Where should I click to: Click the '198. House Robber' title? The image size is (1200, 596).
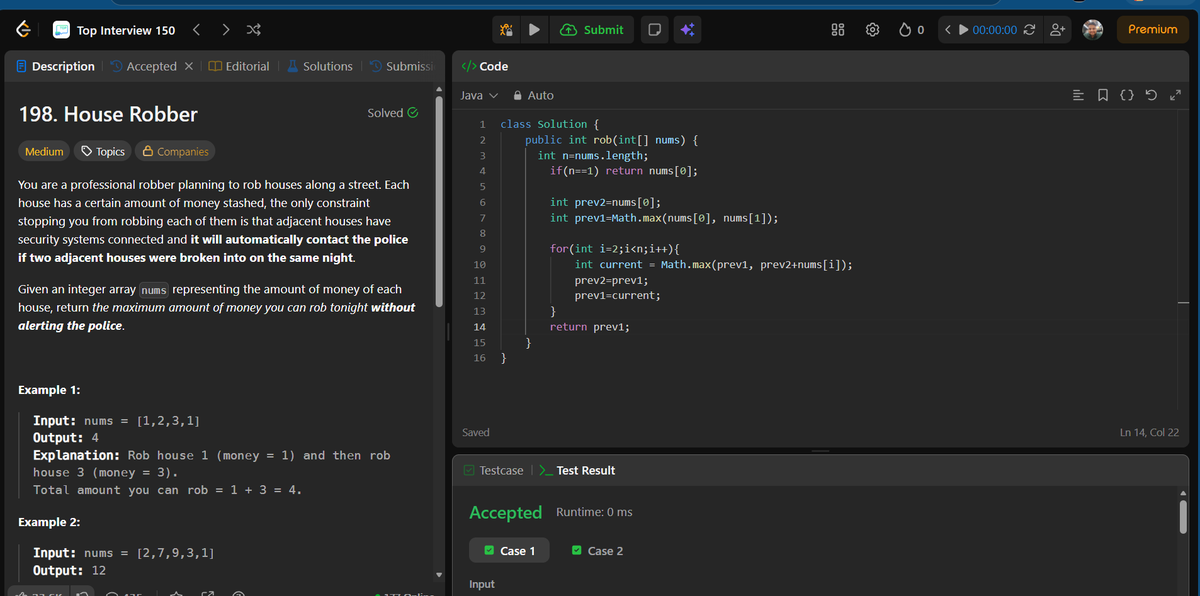(109, 114)
